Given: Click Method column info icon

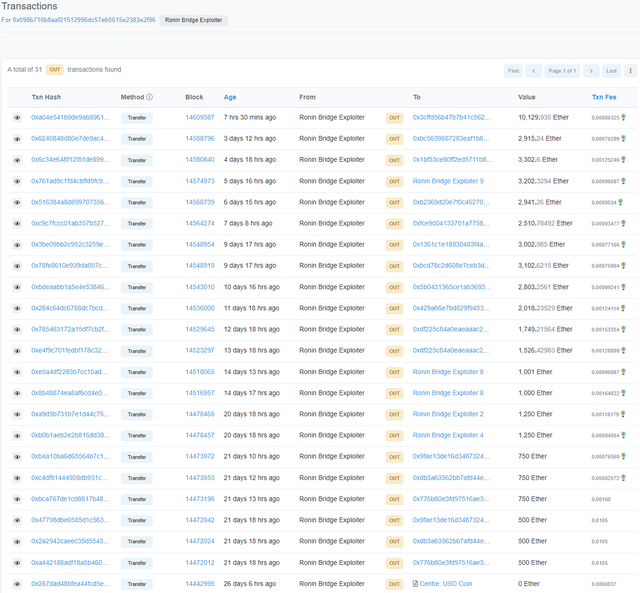Looking at the screenshot, I should click(x=149, y=97).
